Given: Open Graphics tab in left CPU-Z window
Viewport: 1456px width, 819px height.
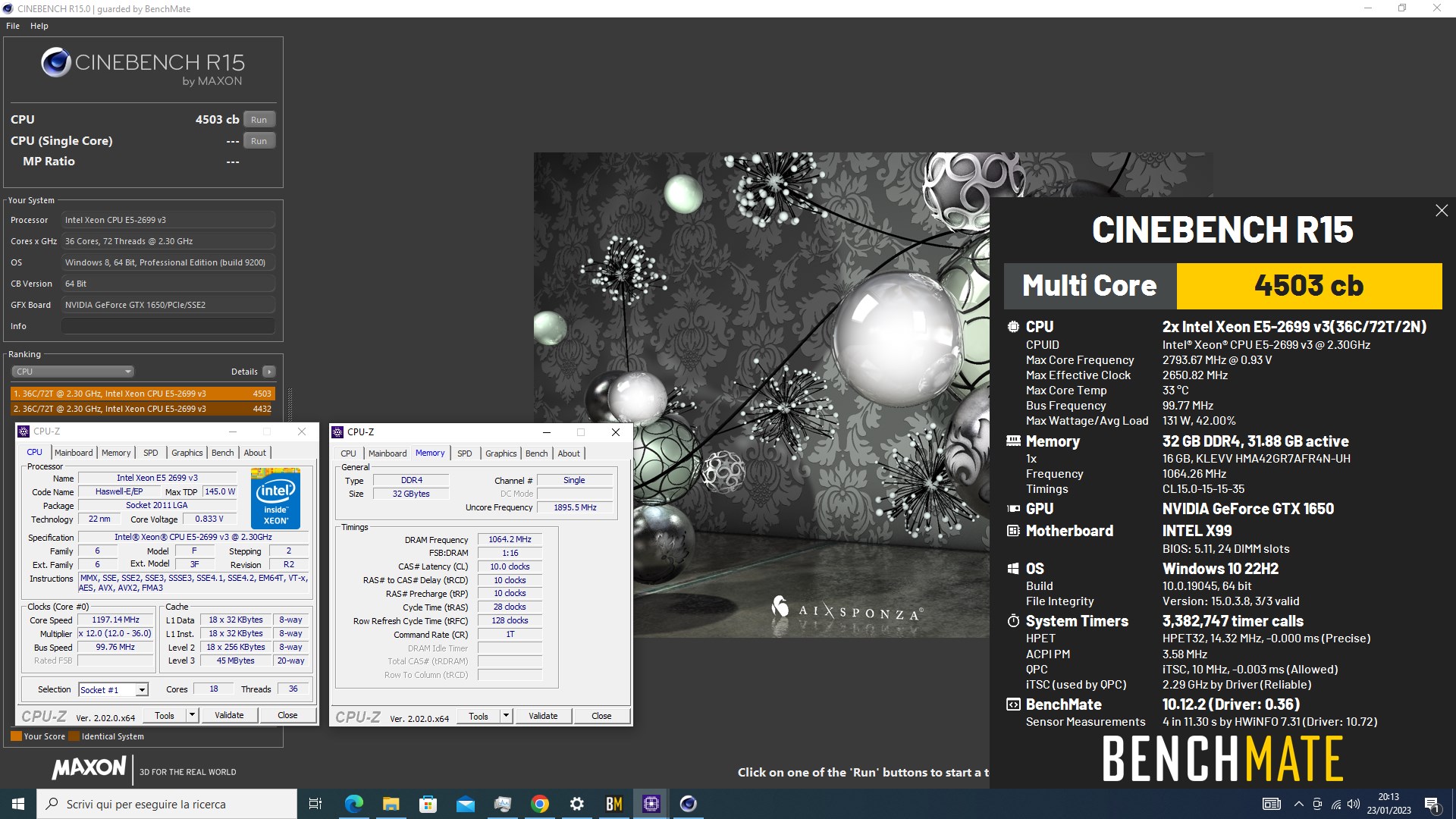Looking at the screenshot, I should click(187, 453).
